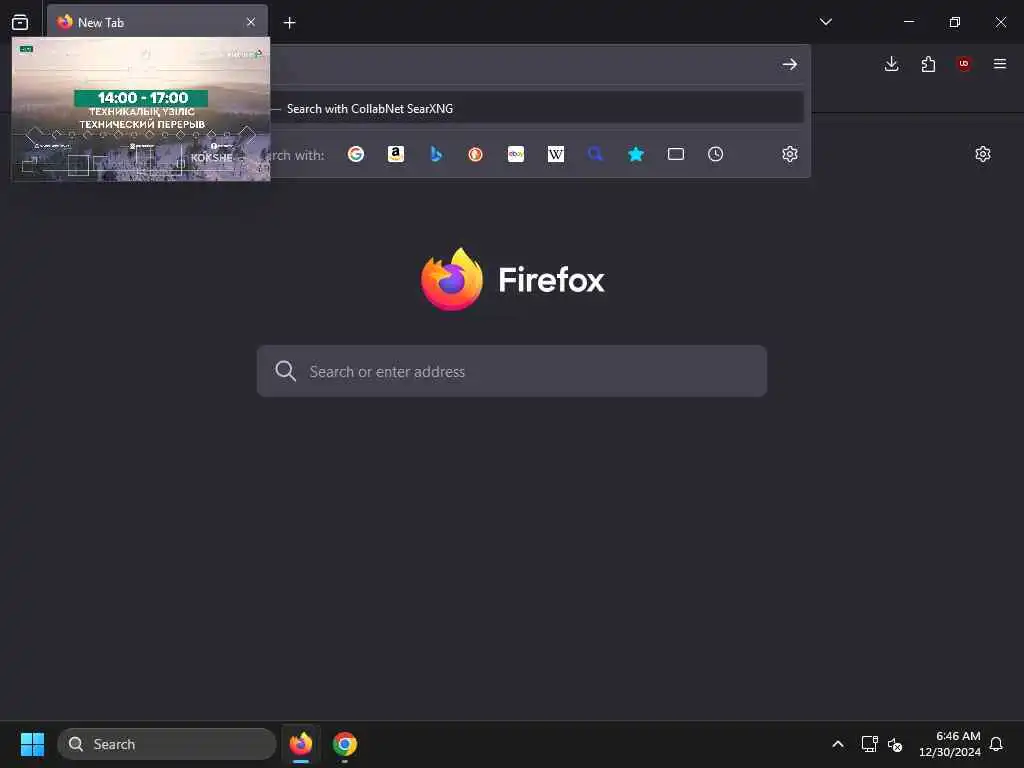The height and width of the screenshot is (768, 1024).
Task: Open Firefox View icon
Action: point(20,22)
